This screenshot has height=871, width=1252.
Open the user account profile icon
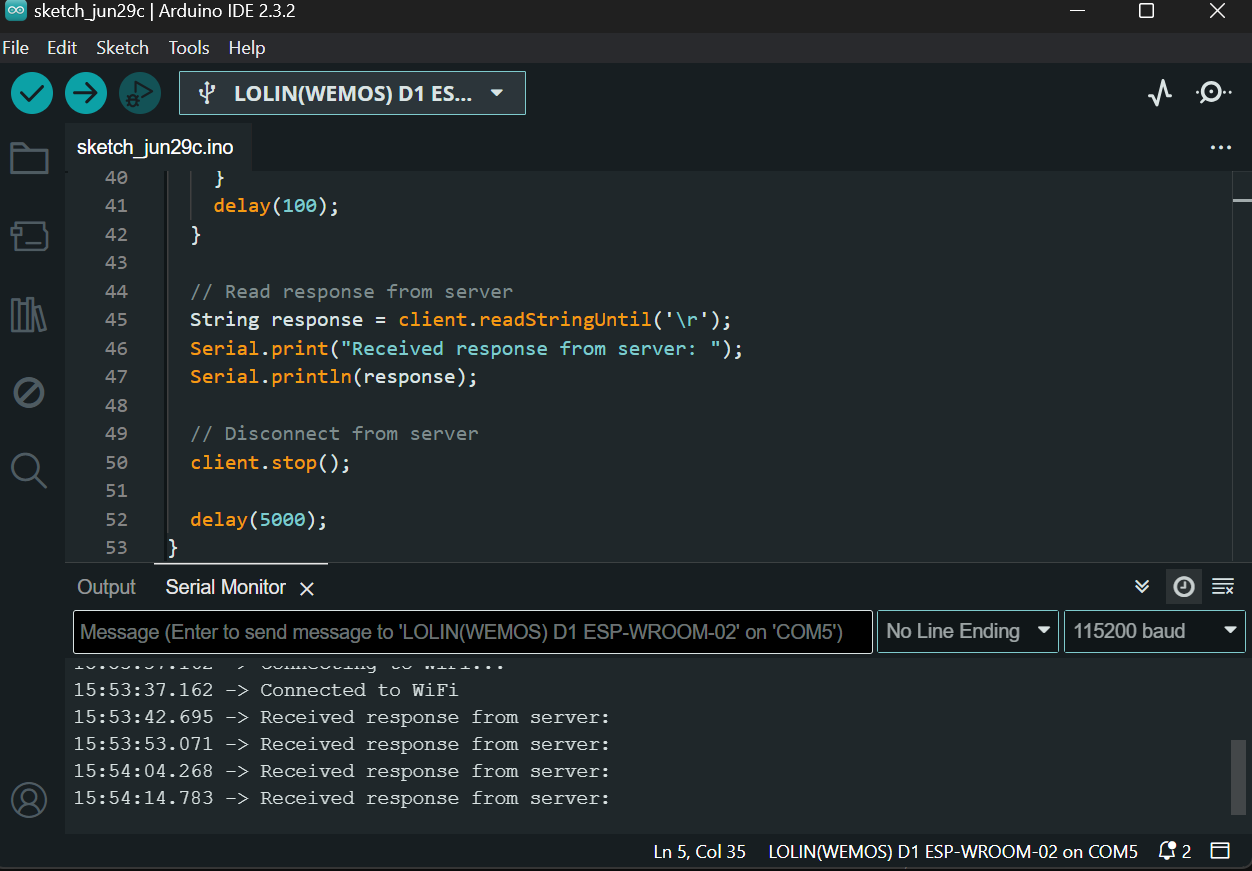29,800
